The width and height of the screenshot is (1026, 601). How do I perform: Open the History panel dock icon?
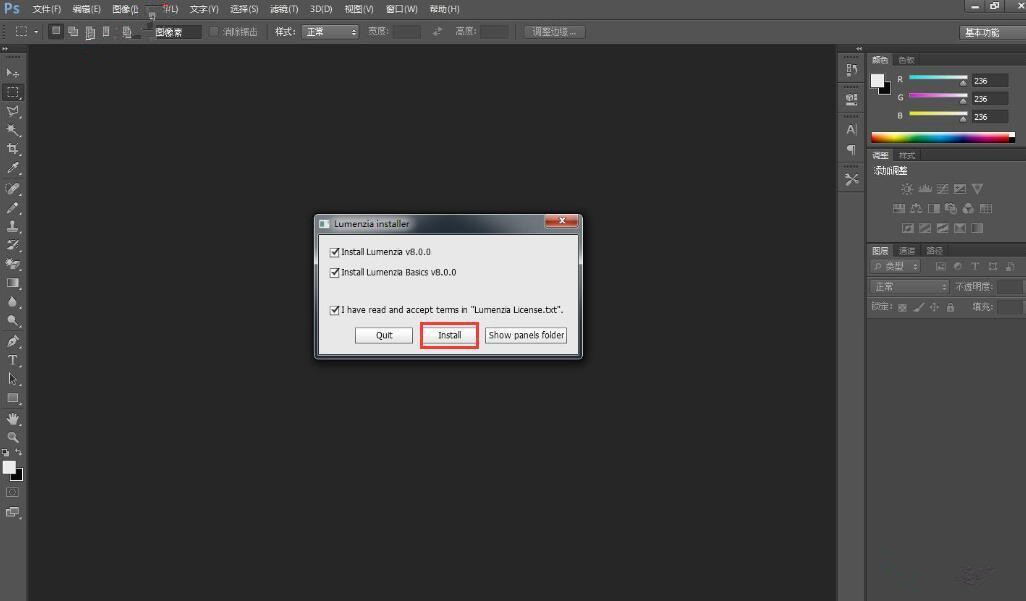851,69
